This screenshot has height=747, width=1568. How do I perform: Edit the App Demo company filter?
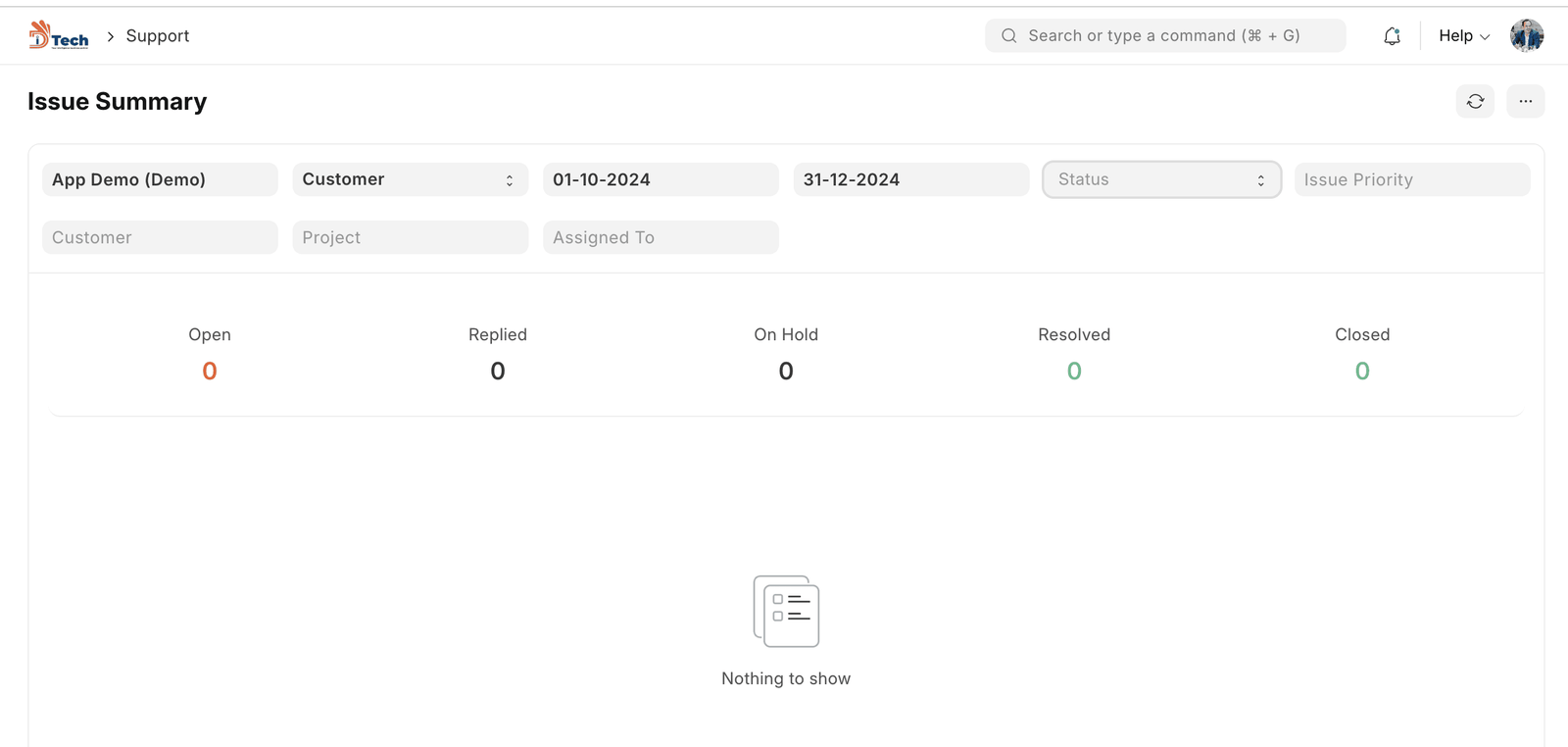[160, 179]
